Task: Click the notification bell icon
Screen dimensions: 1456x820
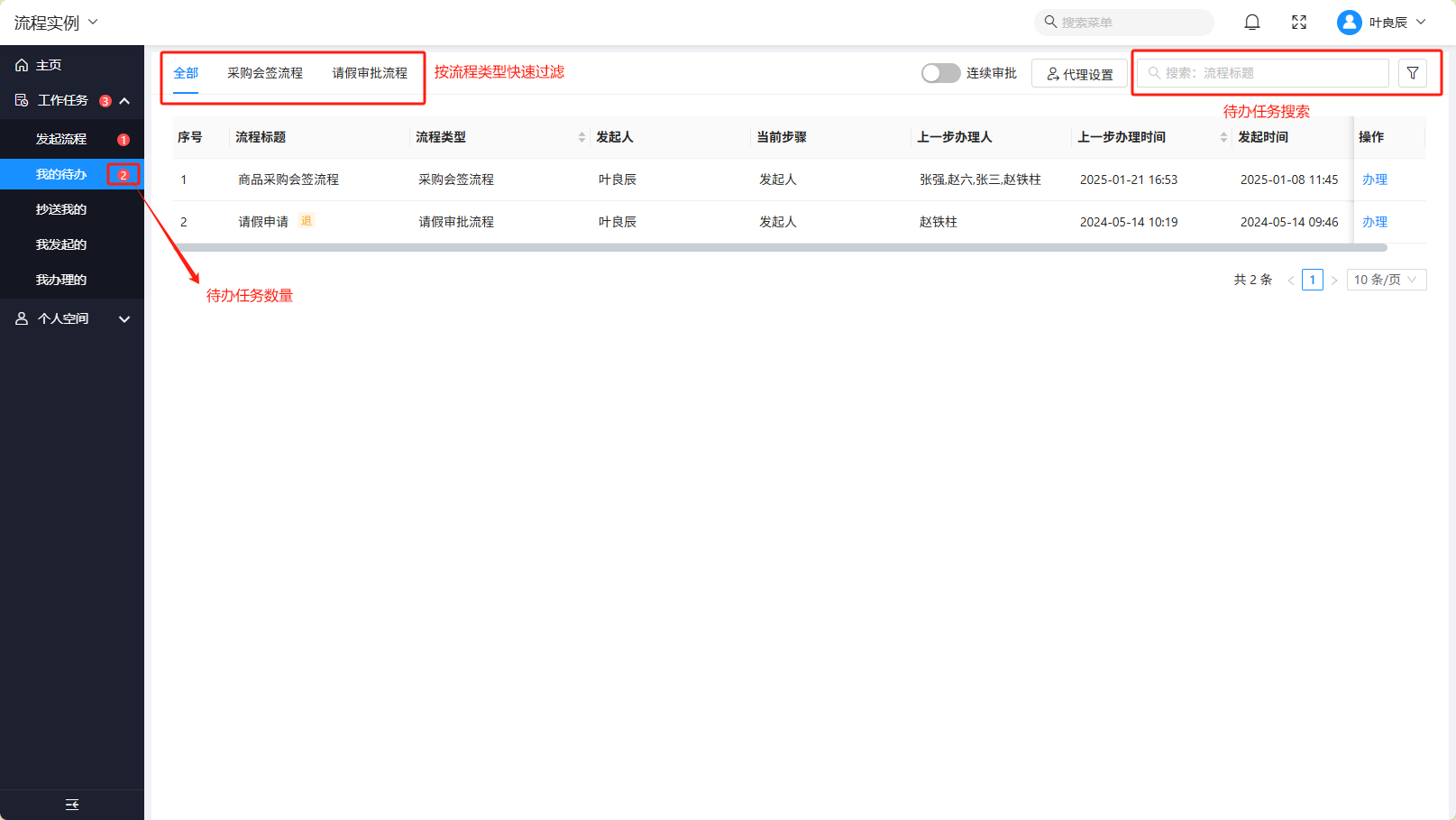Action: tap(1251, 23)
